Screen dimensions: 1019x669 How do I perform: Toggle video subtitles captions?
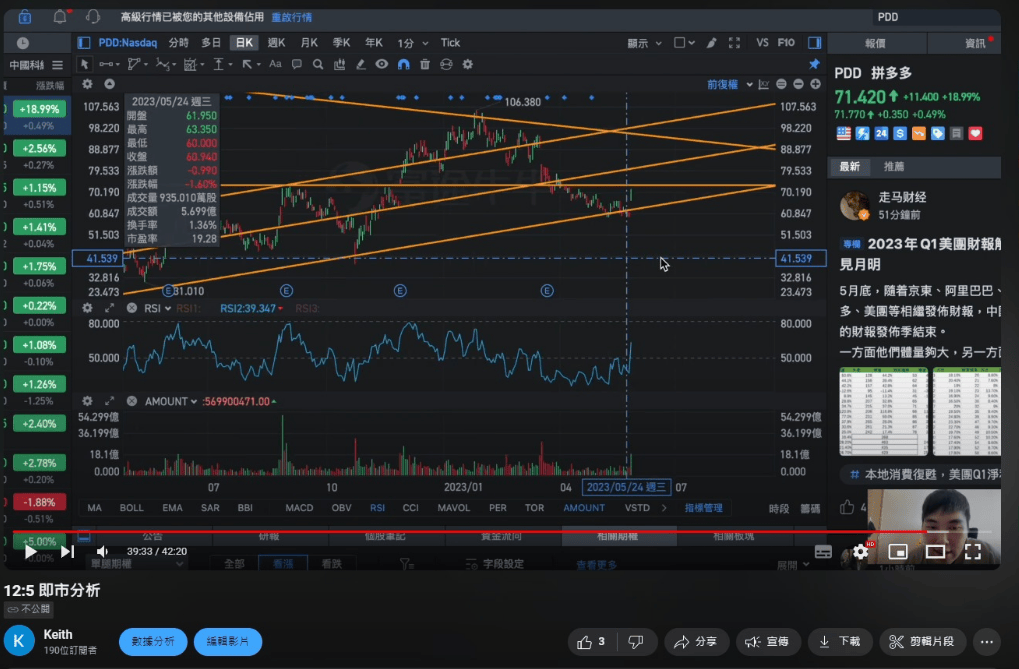click(x=823, y=552)
